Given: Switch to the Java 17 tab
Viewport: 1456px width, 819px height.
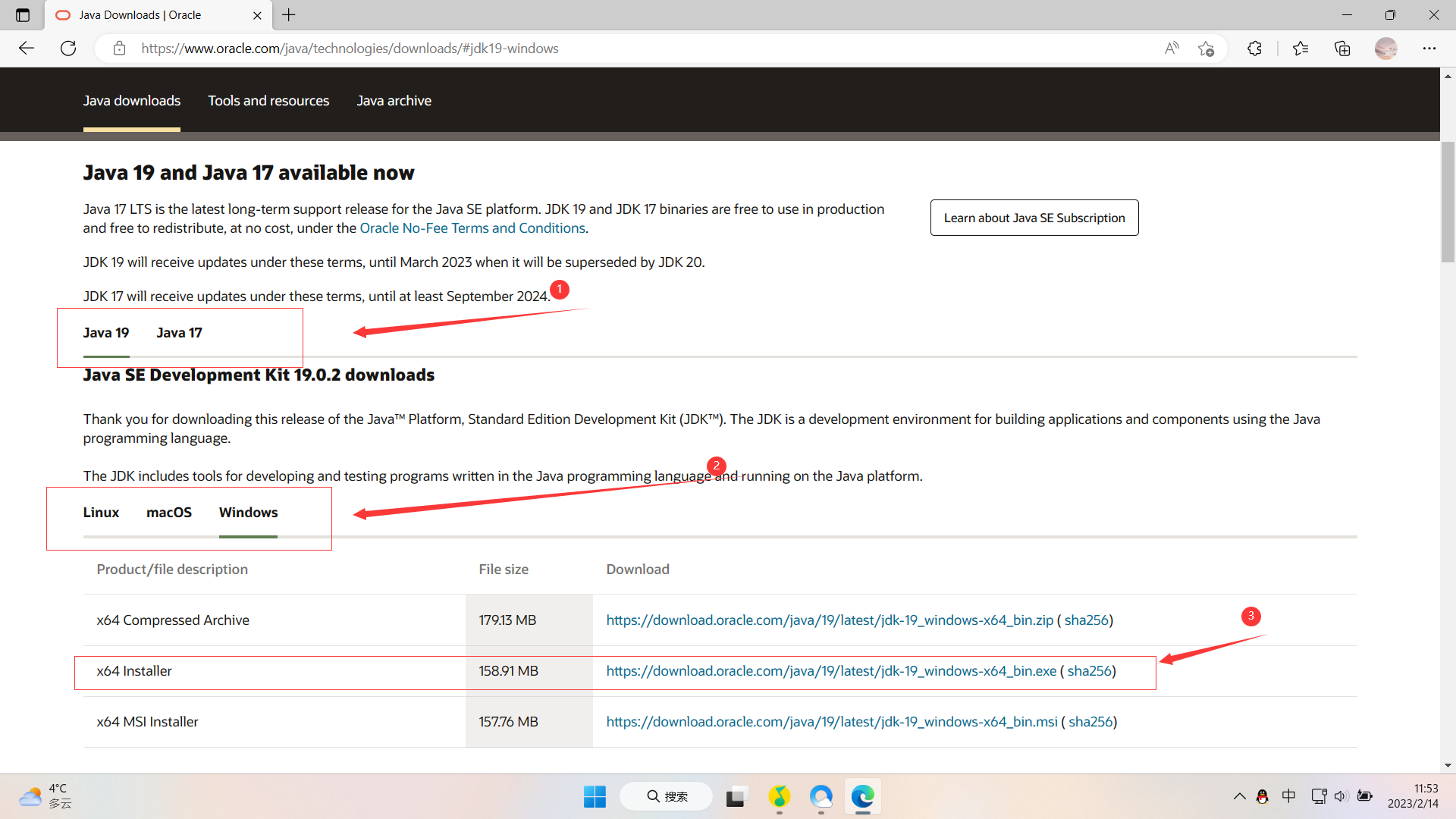Looking at the screenshot, I should 179,333.
